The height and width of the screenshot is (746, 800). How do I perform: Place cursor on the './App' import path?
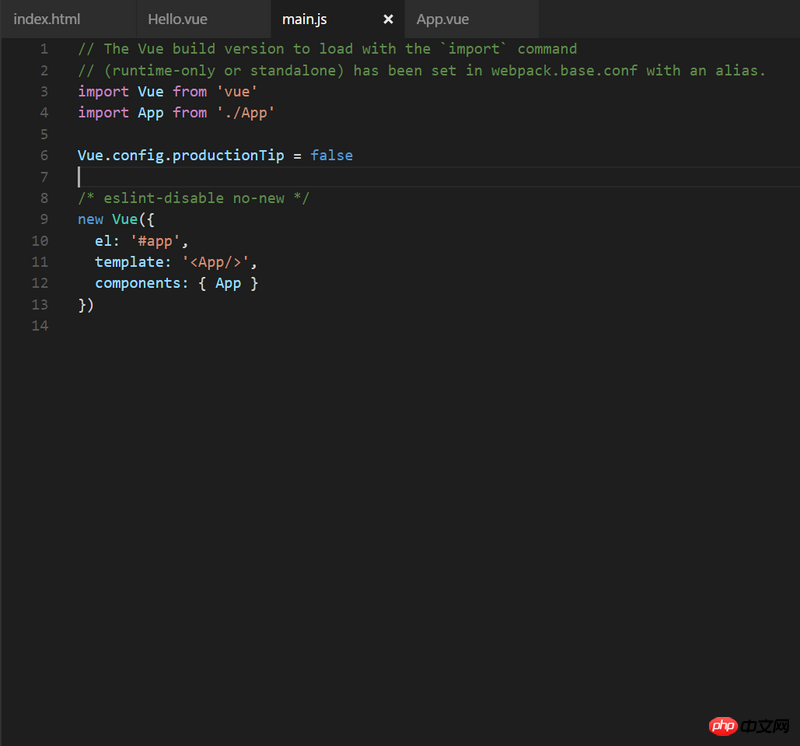click(x=245, y=113)
